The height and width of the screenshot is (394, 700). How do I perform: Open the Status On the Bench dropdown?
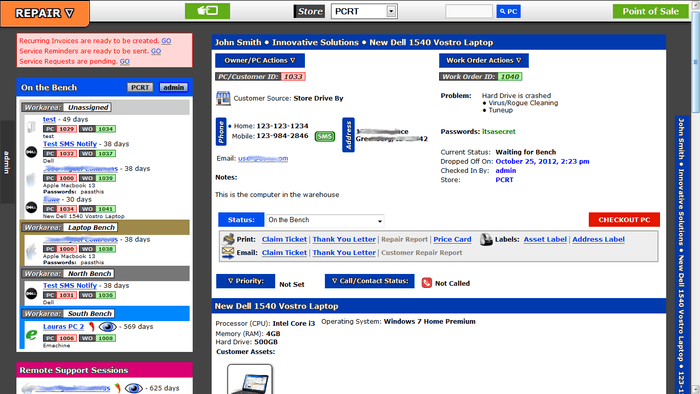pyautogui.click(x=325, y=220)
